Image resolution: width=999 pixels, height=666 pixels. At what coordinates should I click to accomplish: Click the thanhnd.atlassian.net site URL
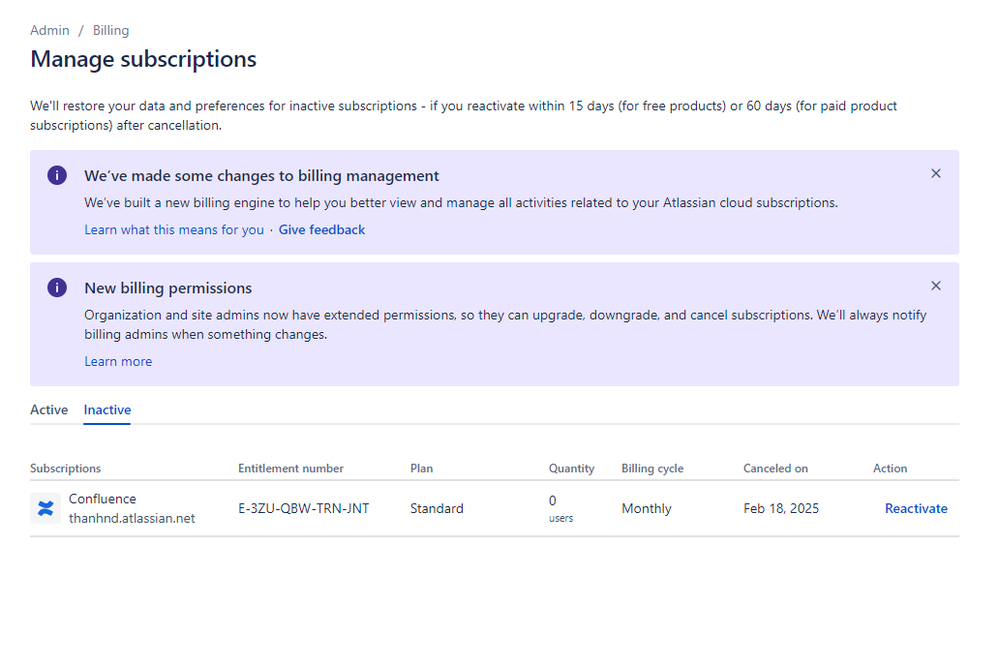(132, 518)
